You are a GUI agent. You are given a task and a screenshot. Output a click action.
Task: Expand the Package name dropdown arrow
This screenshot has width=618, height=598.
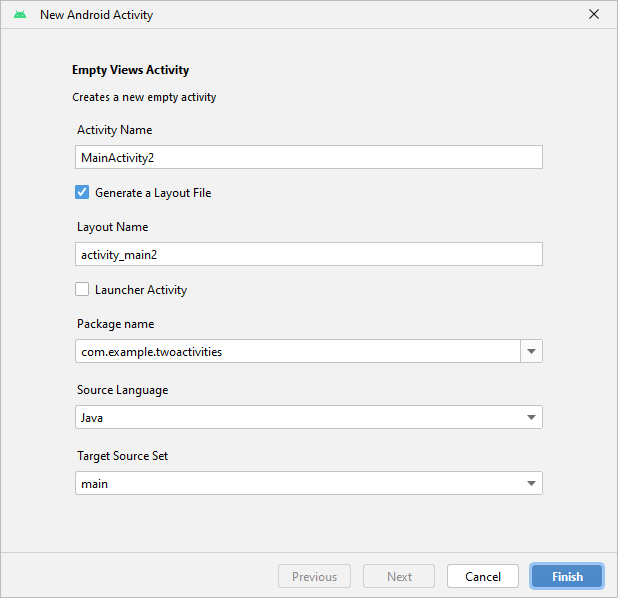tap(532, 351)
